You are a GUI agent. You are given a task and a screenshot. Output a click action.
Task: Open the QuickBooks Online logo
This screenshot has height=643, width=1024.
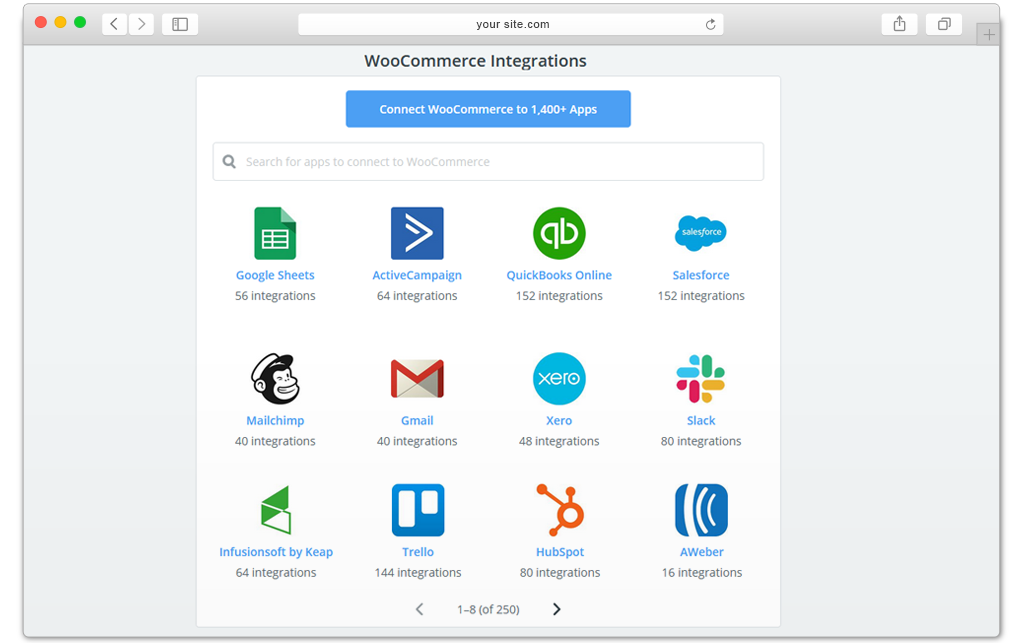(x=559, y=233)
